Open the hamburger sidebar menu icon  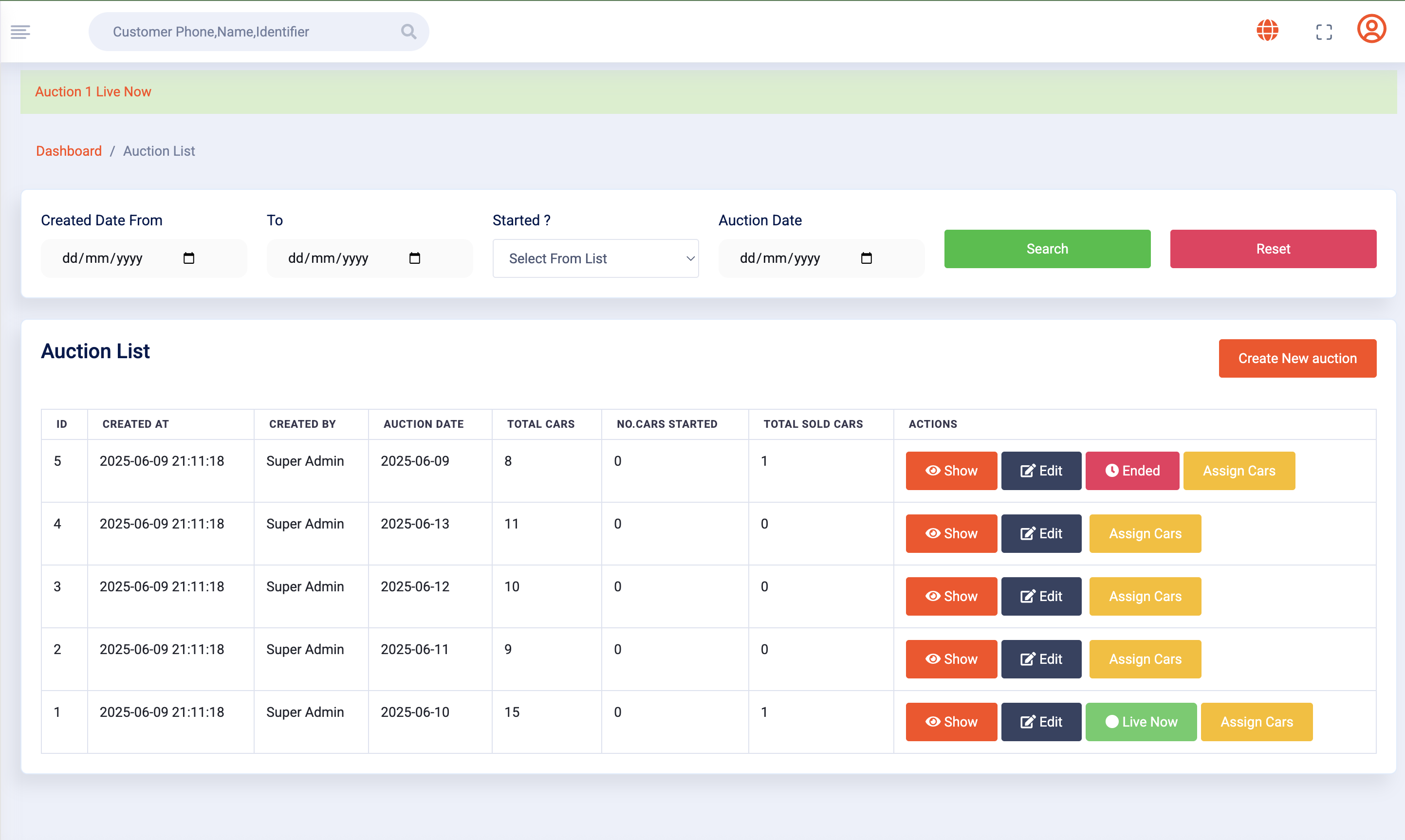[20, 32]
